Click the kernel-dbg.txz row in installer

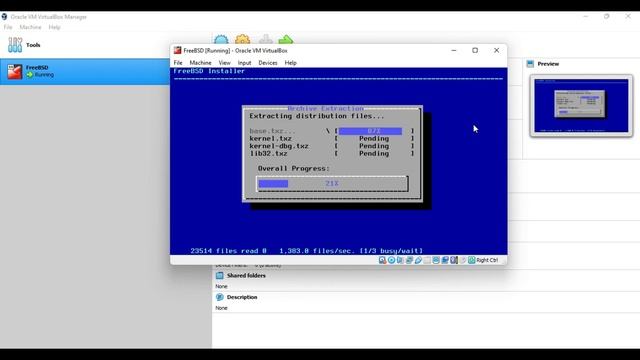332,146
